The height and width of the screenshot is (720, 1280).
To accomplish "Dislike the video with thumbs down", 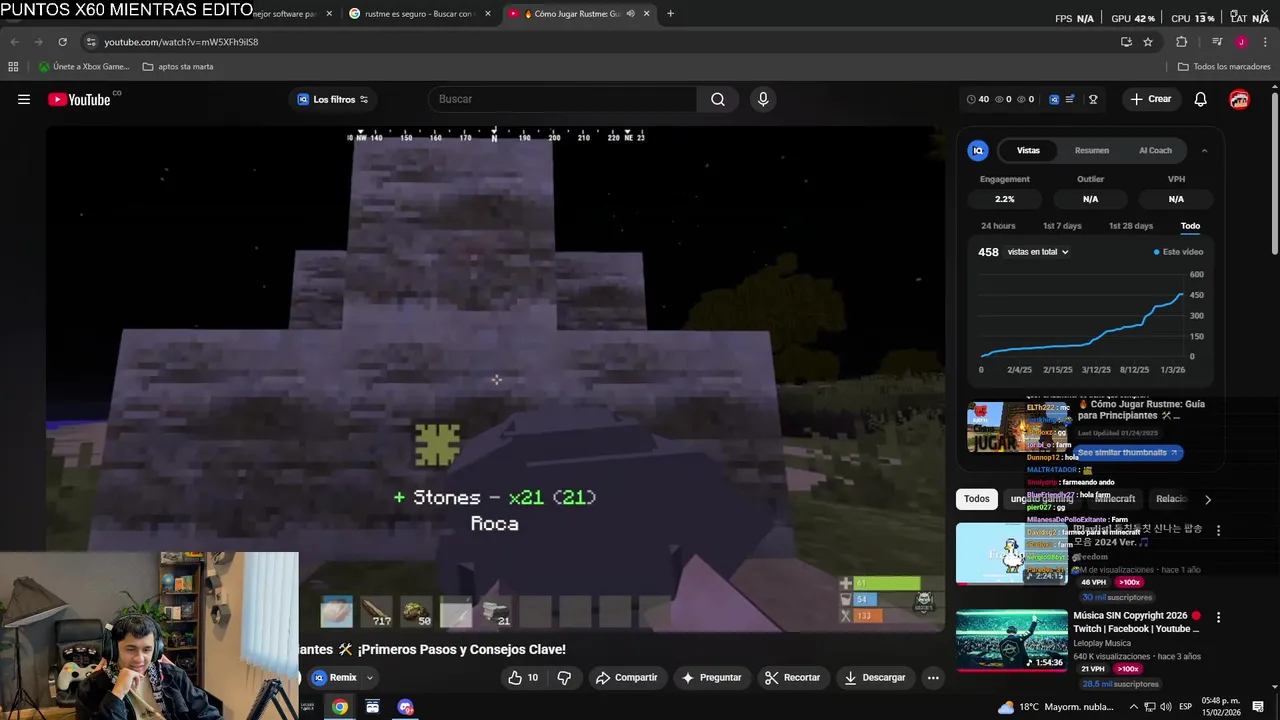I will [564, 677].
